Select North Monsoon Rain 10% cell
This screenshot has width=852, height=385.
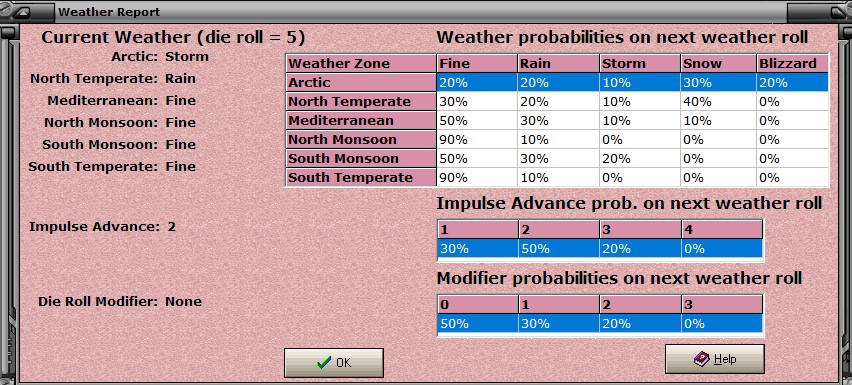point(559,140)
